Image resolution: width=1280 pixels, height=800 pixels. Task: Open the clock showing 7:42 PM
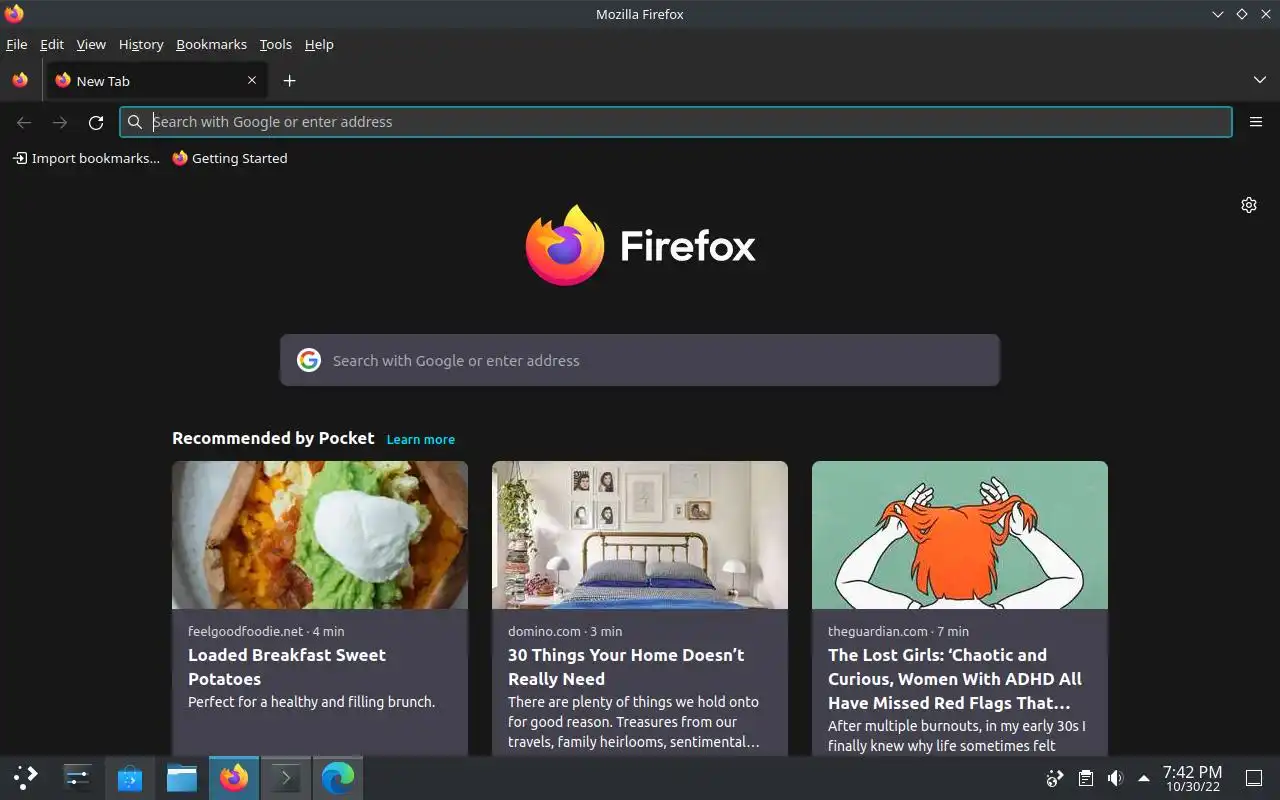[1192, 778]
